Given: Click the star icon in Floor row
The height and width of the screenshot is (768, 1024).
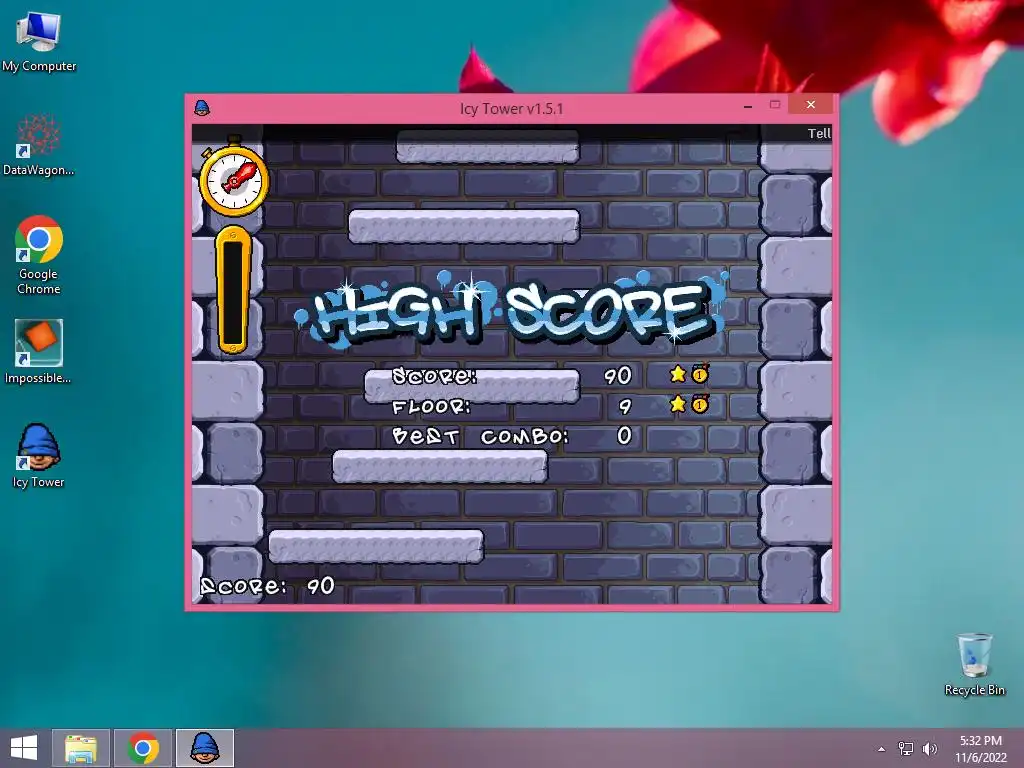Looking at the screenshot, I should [678, 404].
